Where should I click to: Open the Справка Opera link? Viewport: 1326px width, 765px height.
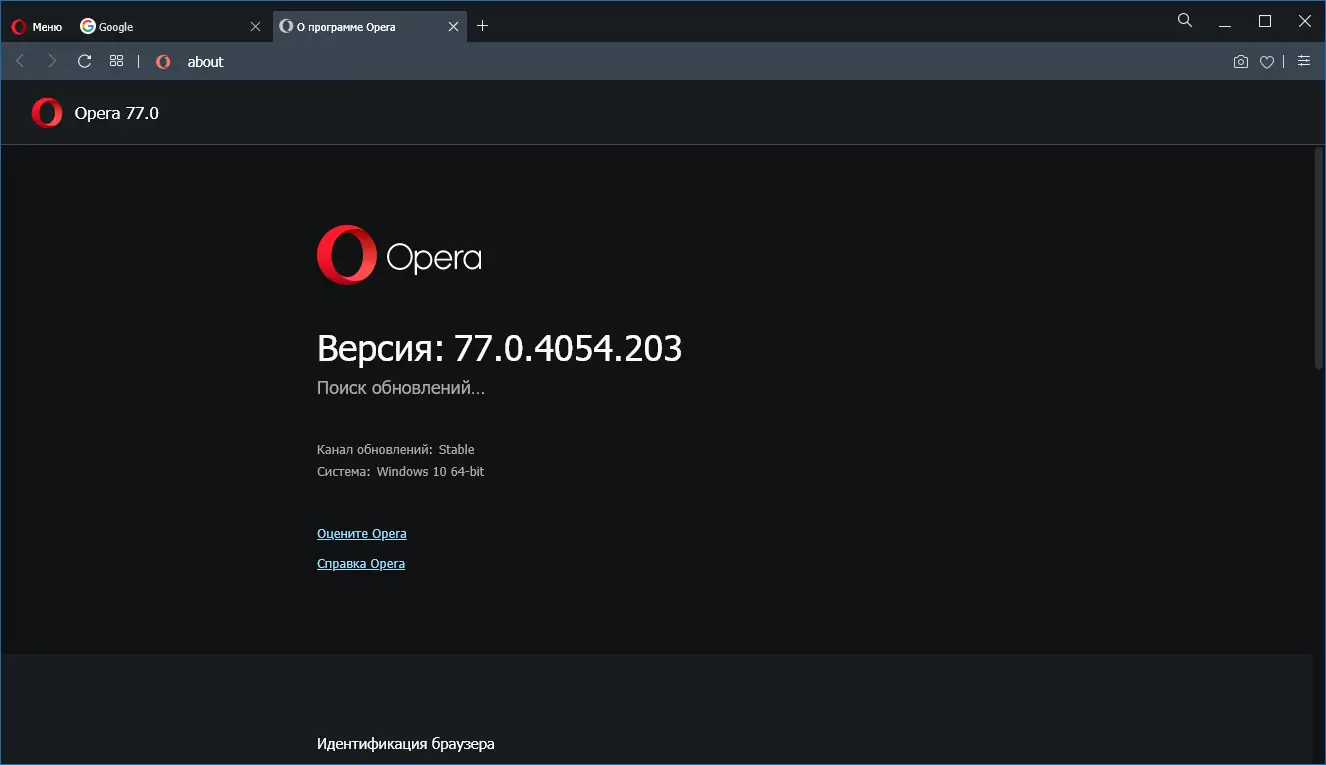coord(361,564)
